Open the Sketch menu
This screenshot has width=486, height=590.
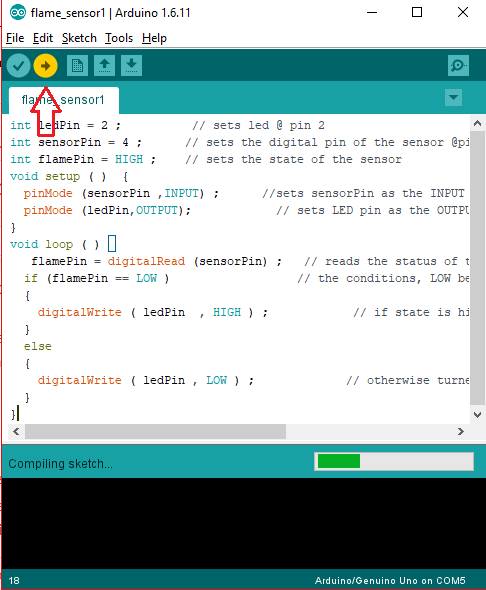[x=79, y=38]
